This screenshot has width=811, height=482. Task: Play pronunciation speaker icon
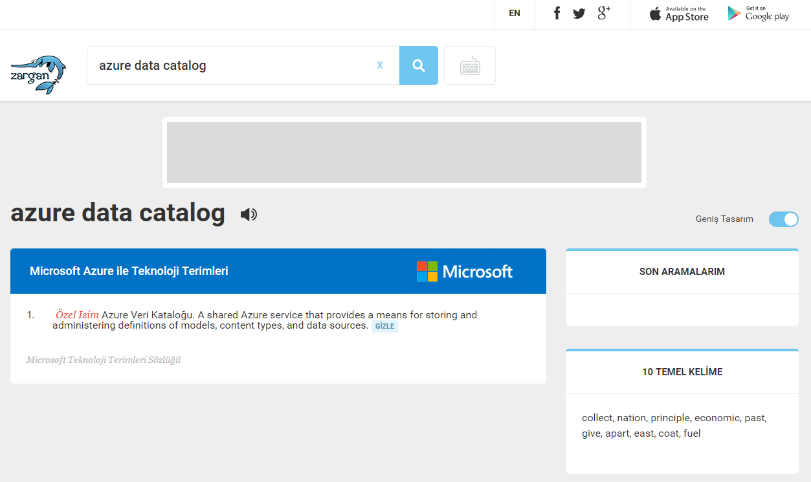coord(249,214)
